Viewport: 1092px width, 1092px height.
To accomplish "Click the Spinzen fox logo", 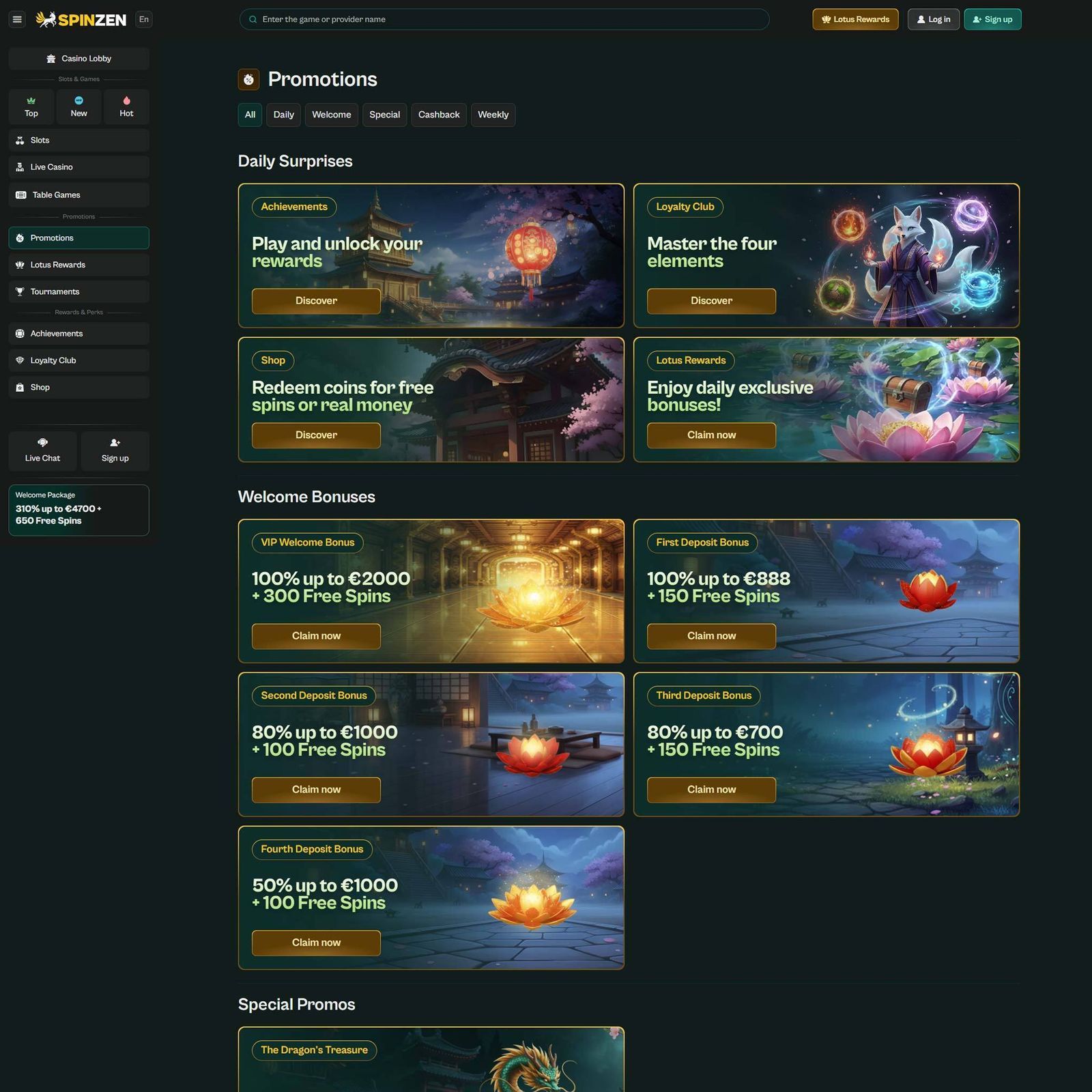I will [81, 19].
